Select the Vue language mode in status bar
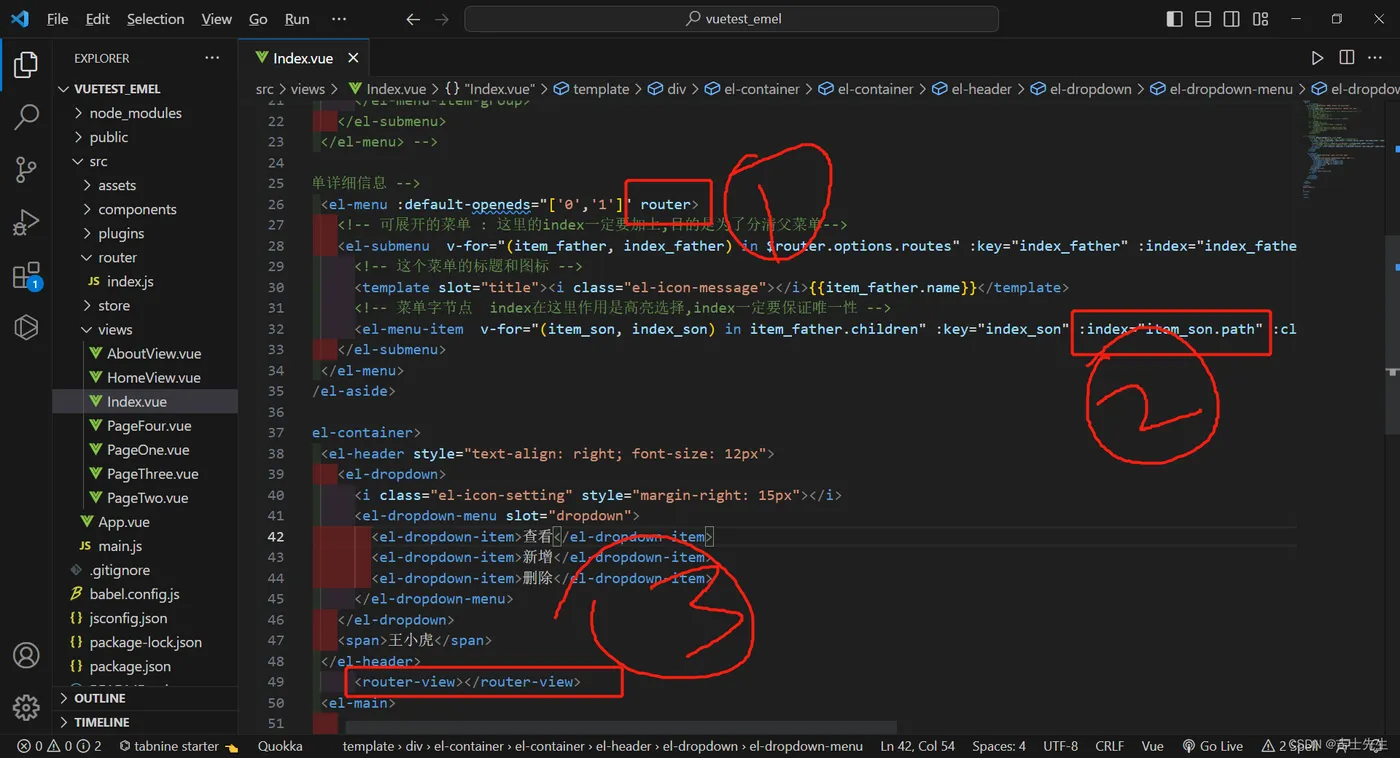Viewport: 1400px width, 758px height. [x=1152, y=746]
